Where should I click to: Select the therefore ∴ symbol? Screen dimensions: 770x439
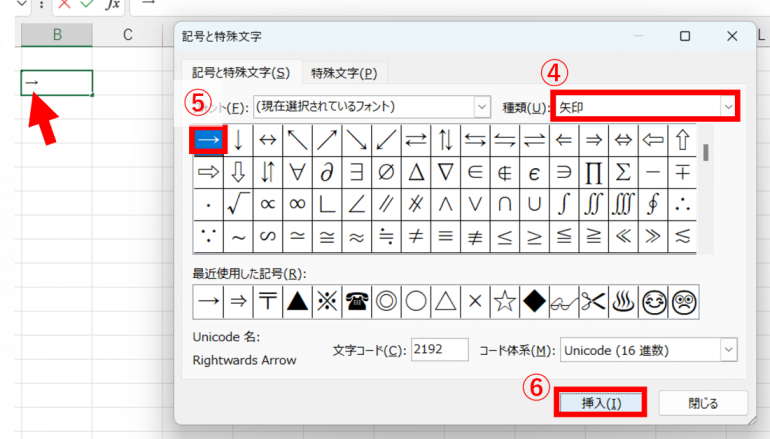(682, 204)
